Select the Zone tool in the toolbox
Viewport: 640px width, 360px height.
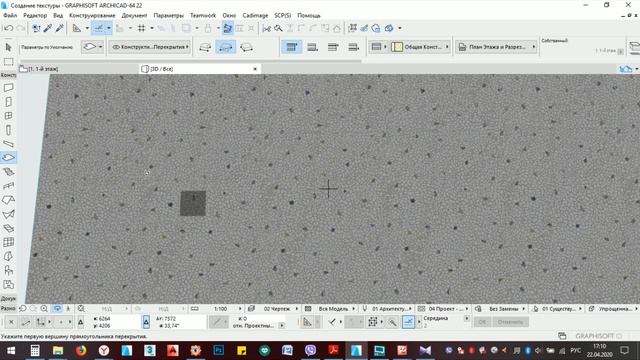pyautogui.click(x=8, y=284)
